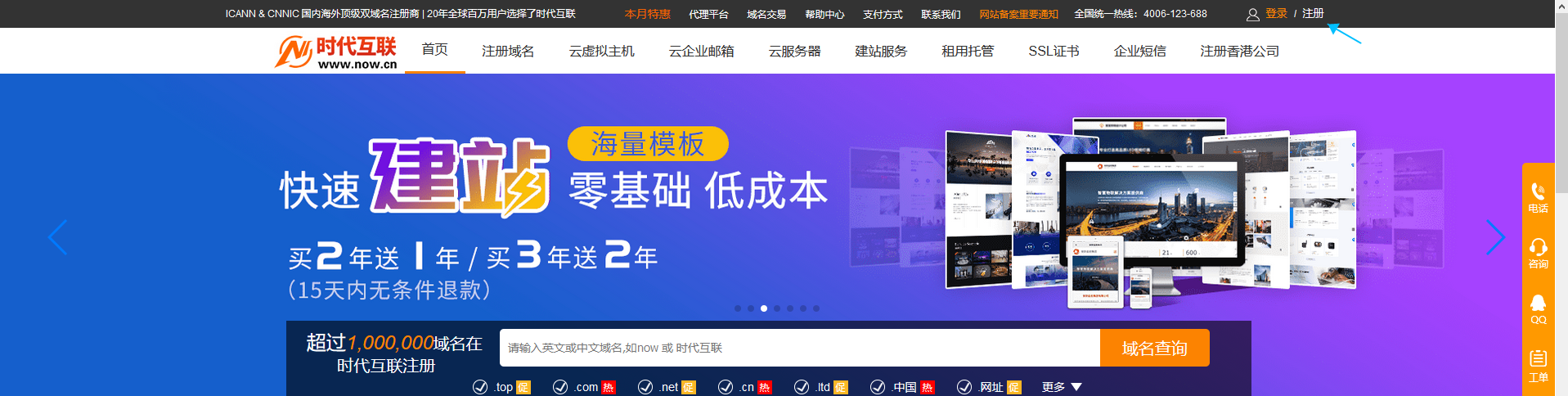Toggle the .top domain checkbox
This screenshot has height=396, width=1568.
[x=480, y=387]
